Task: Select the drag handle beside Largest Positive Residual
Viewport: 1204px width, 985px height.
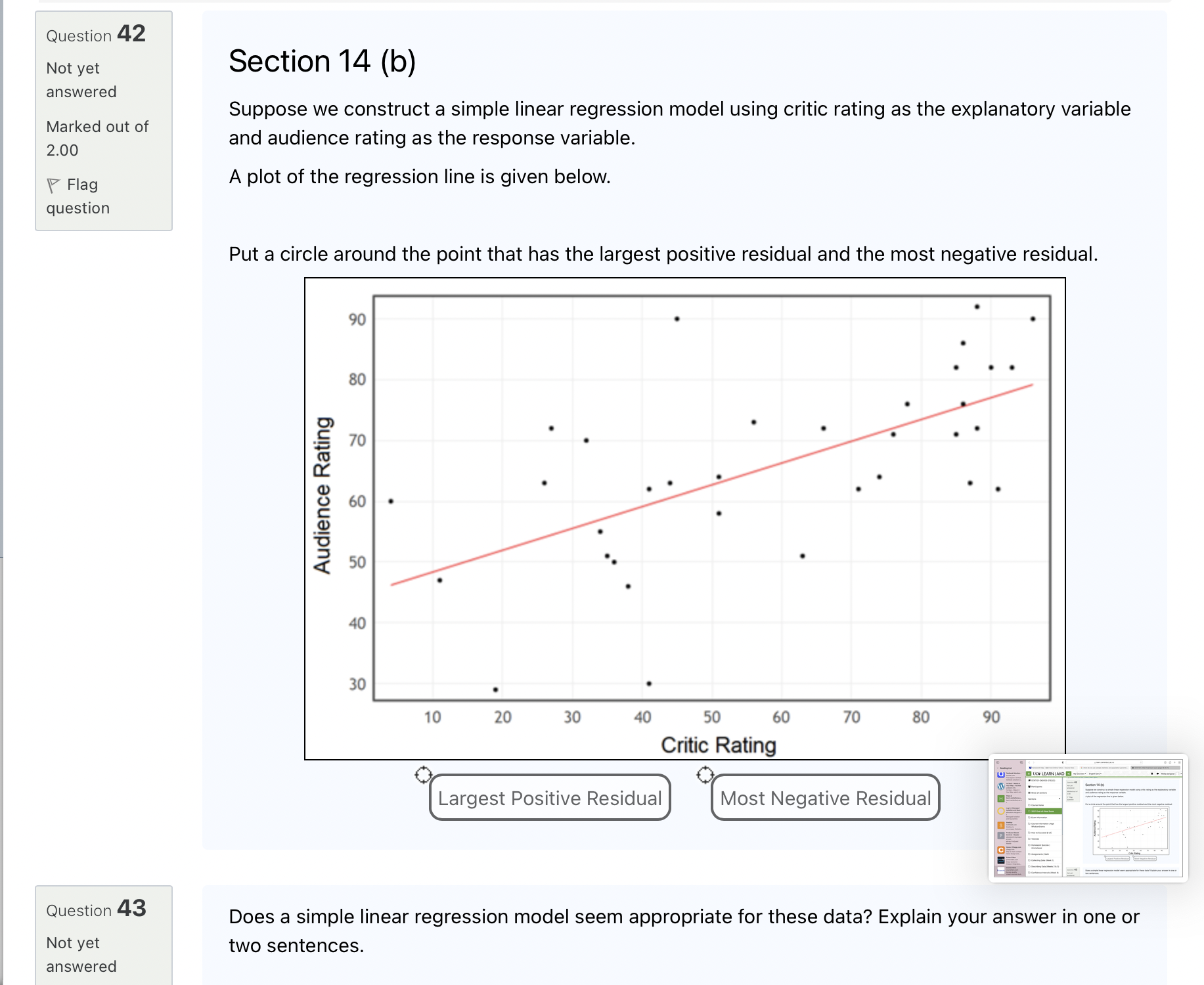Action: pyautogui.click(x=424, y=776)
